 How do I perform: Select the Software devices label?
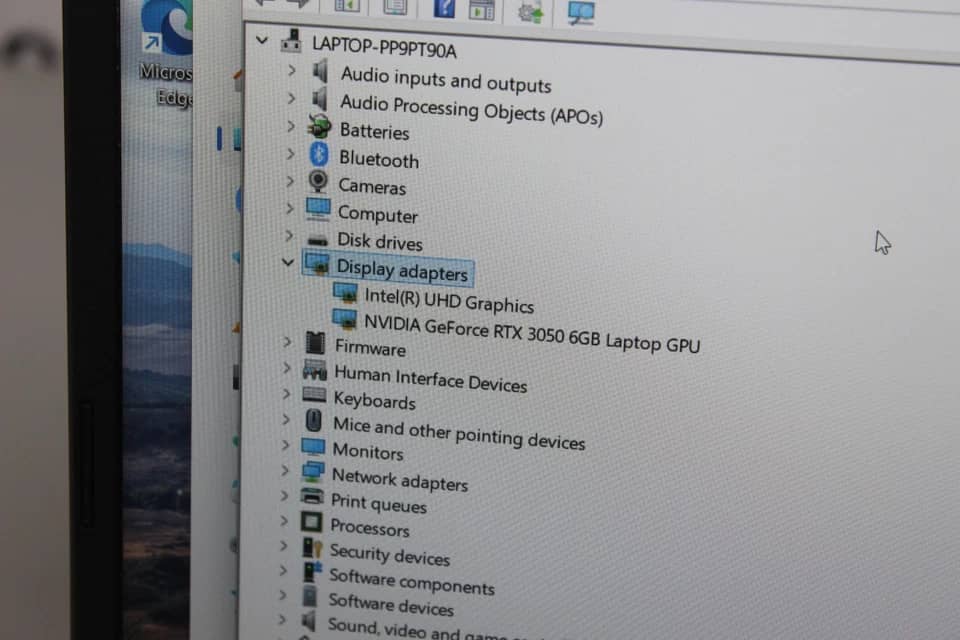[x=391, y=604]
